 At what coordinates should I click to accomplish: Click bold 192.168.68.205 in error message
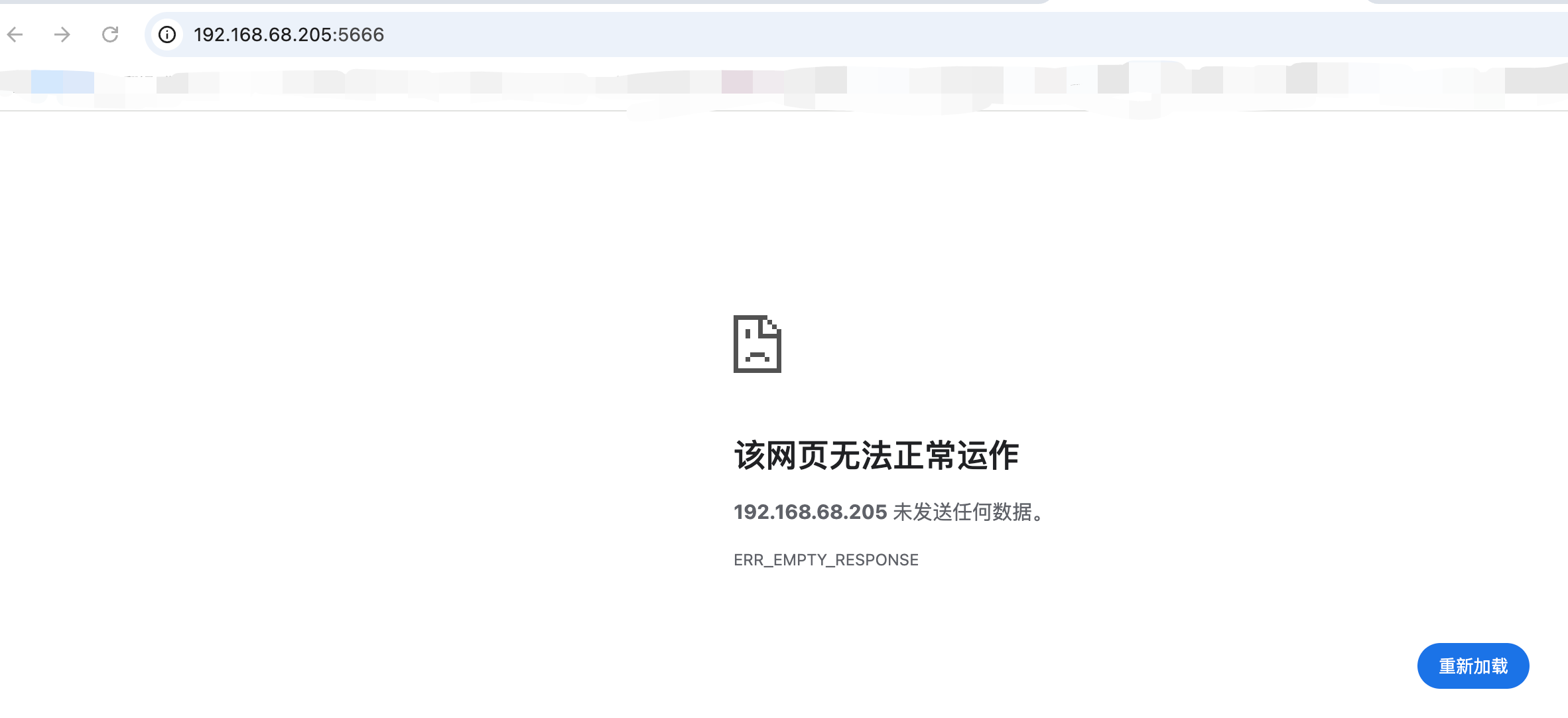click(810, 512)
